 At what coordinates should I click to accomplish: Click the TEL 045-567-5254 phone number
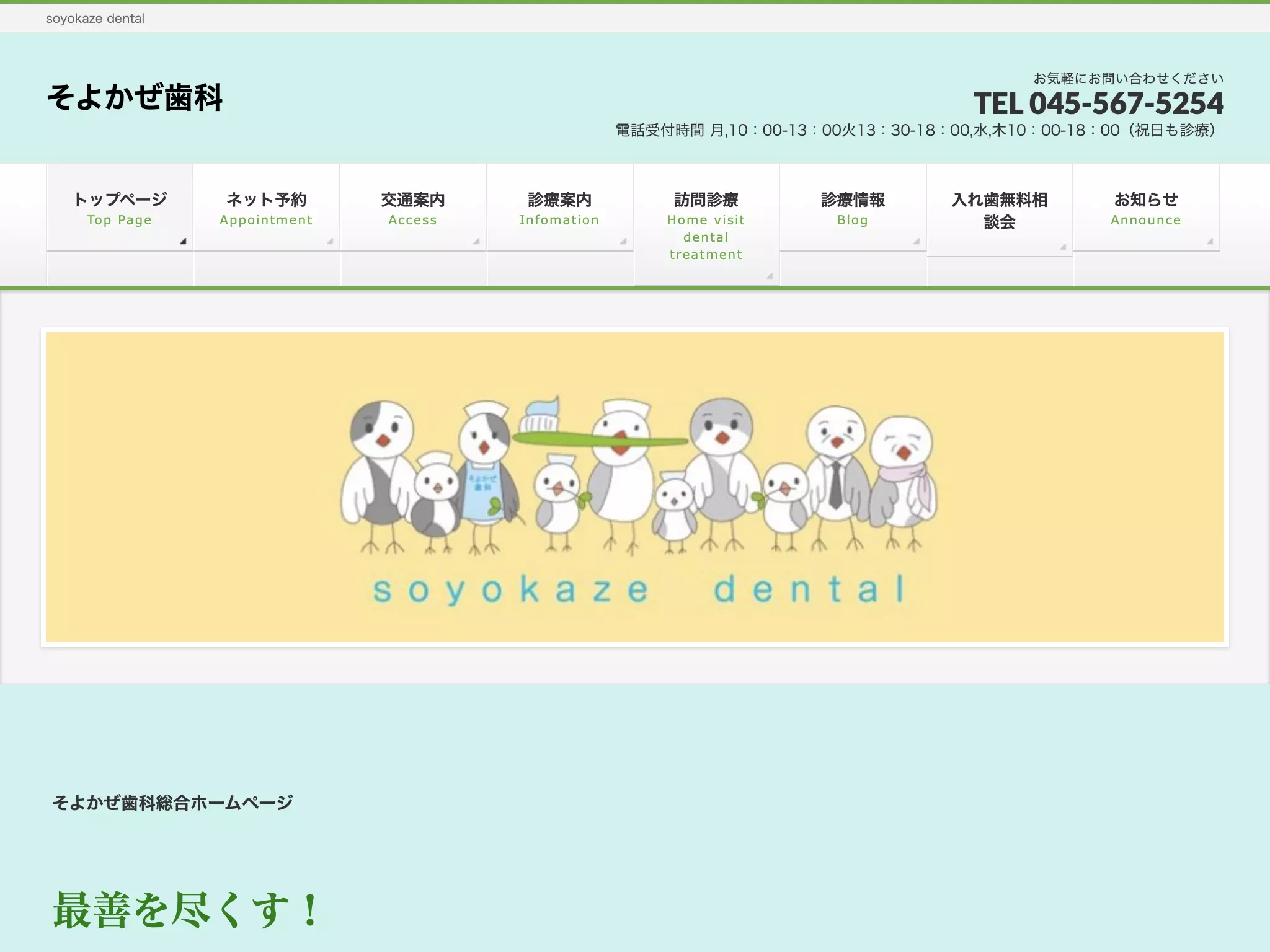pos(1098,103)
